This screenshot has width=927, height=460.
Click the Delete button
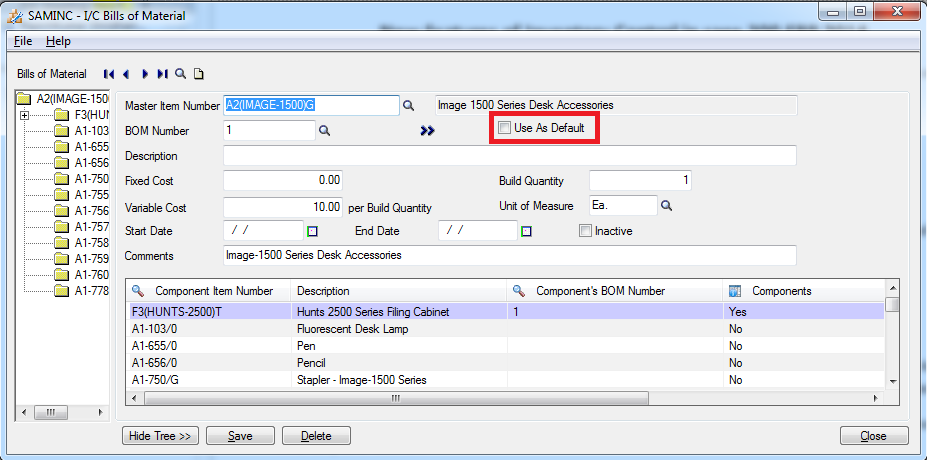tap(316, 436)
